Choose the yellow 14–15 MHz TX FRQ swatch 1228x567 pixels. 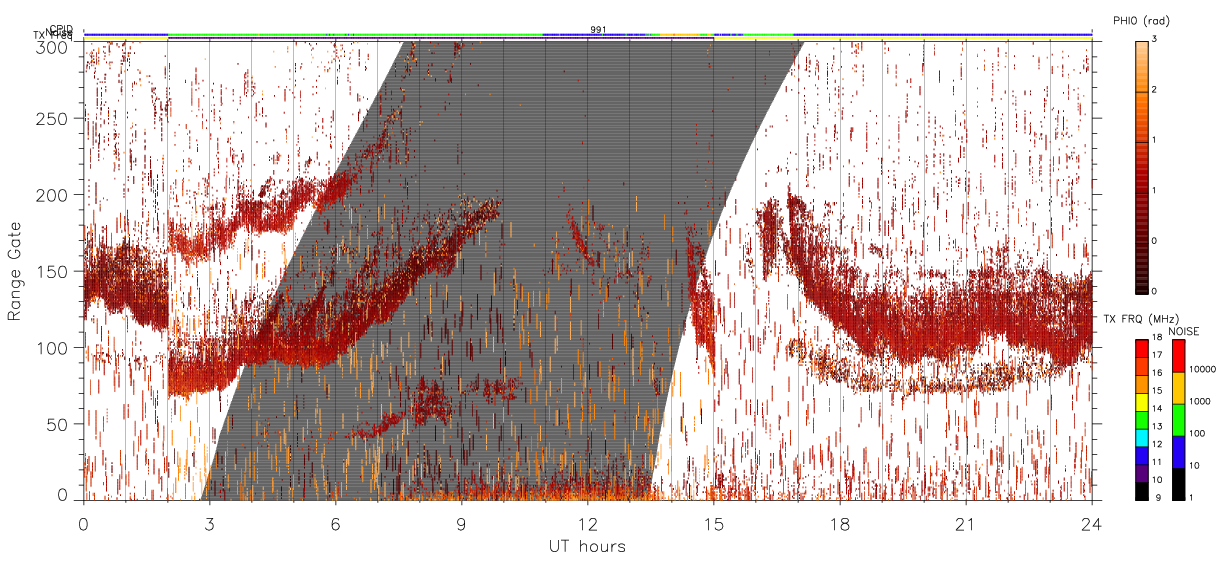[1142, 402]
